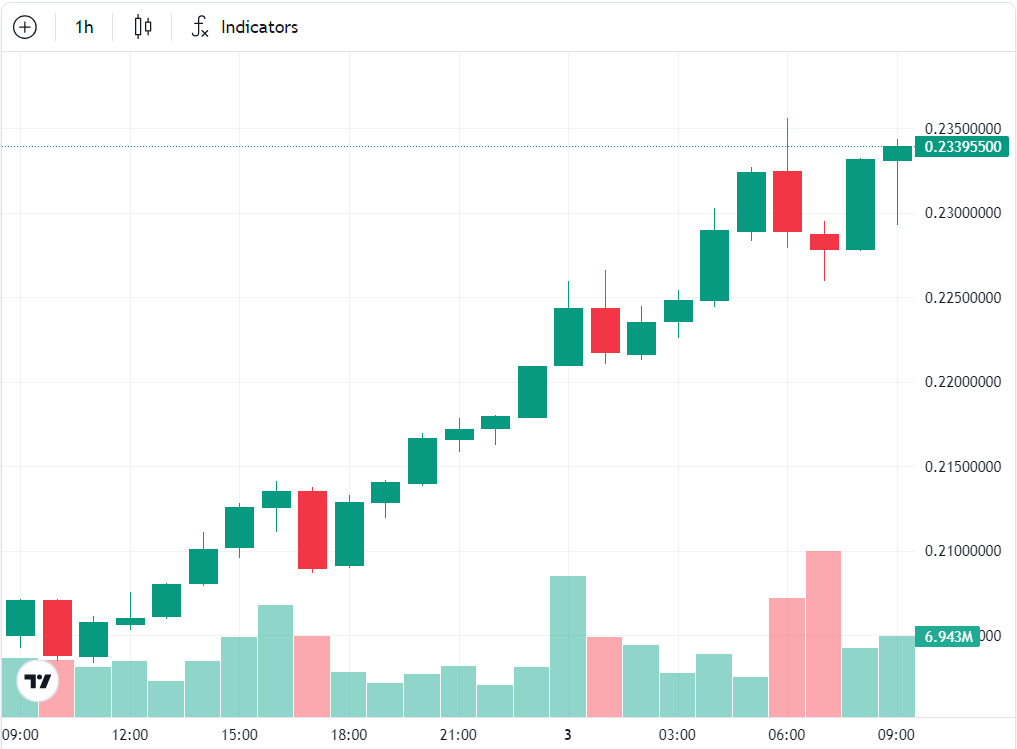Click the large red candle near 18:00

tap(312, 529)
